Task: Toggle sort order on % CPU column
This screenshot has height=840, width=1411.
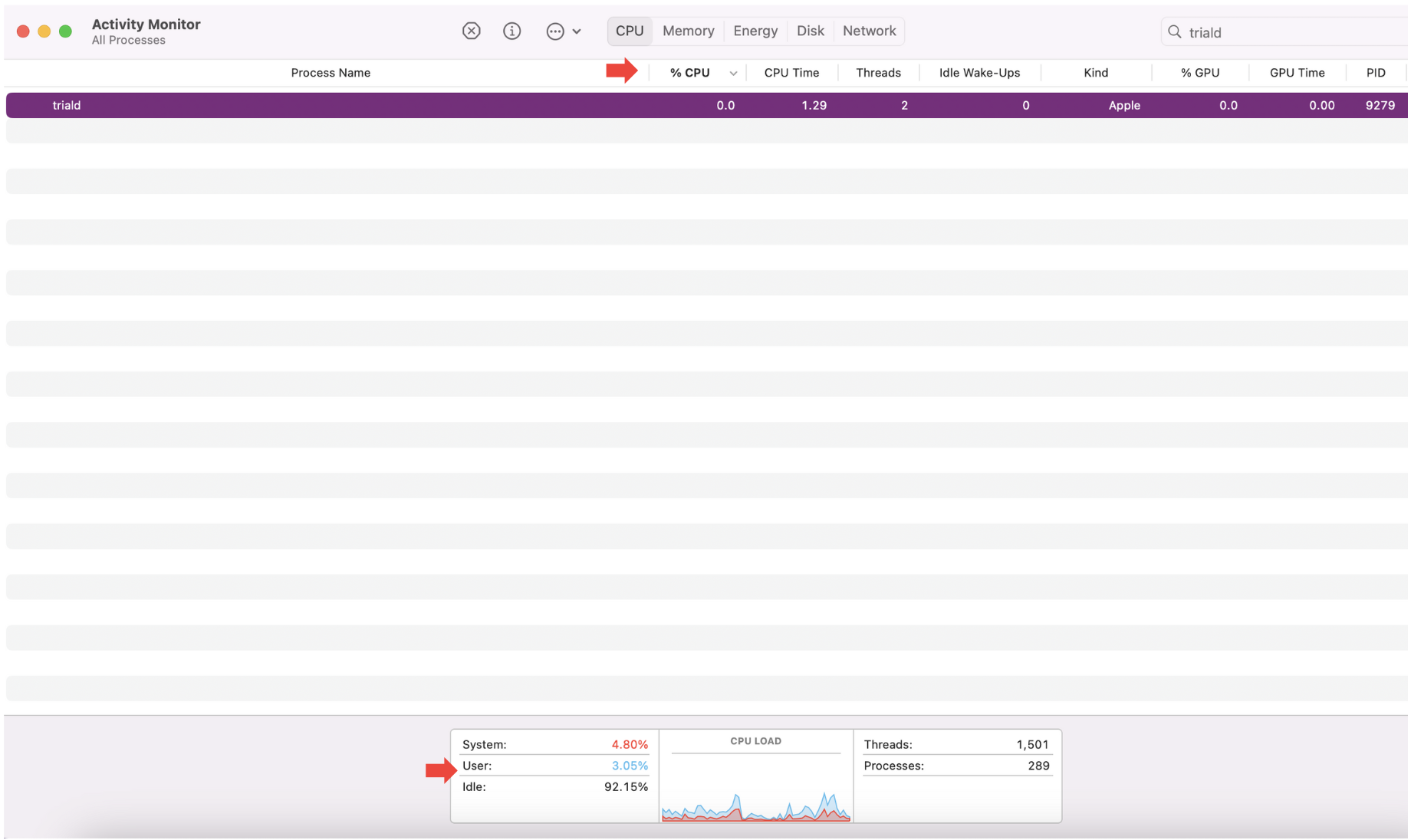Action: point(689,72)
